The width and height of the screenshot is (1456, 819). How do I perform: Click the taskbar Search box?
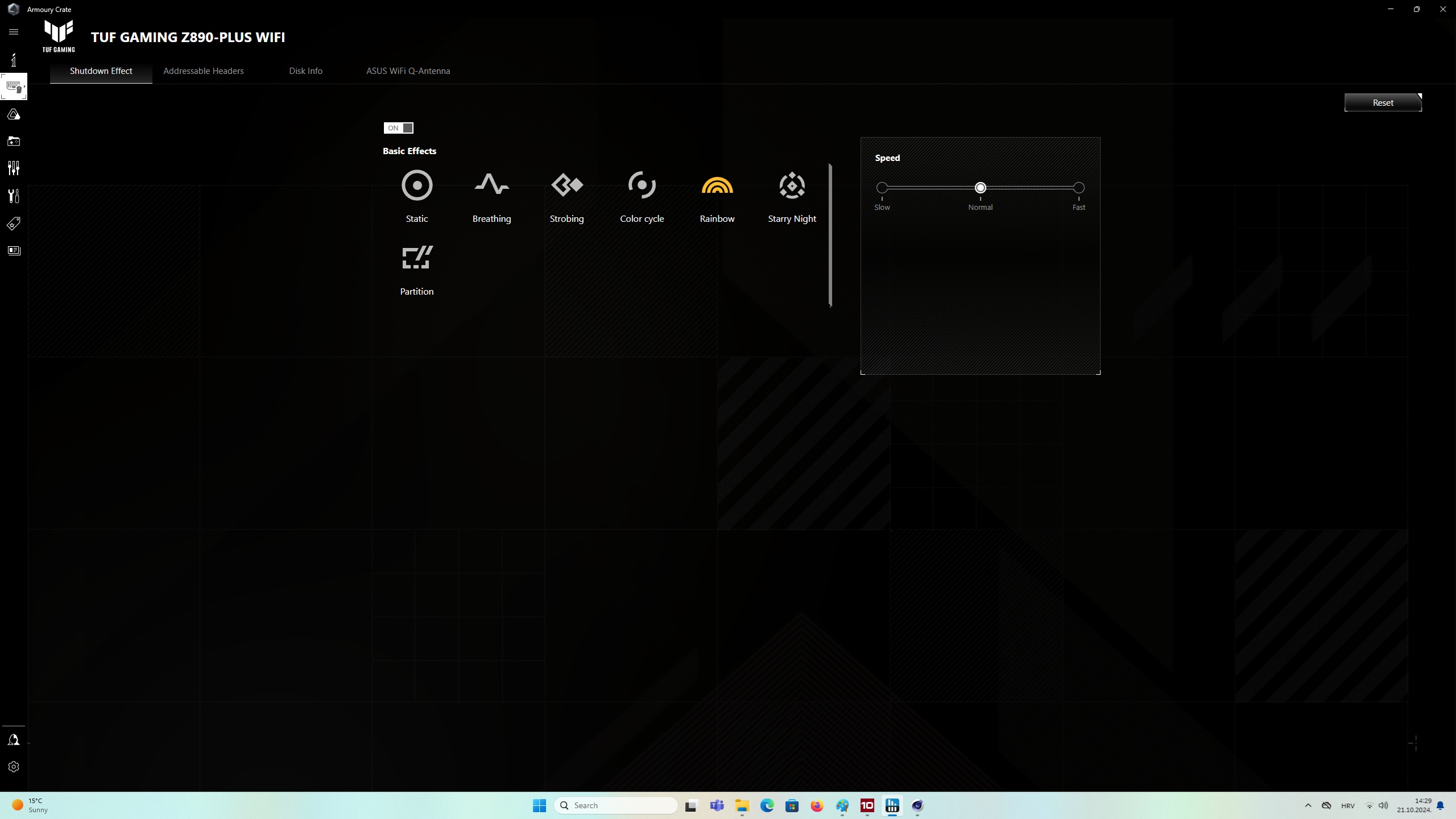tap(615, 805)
